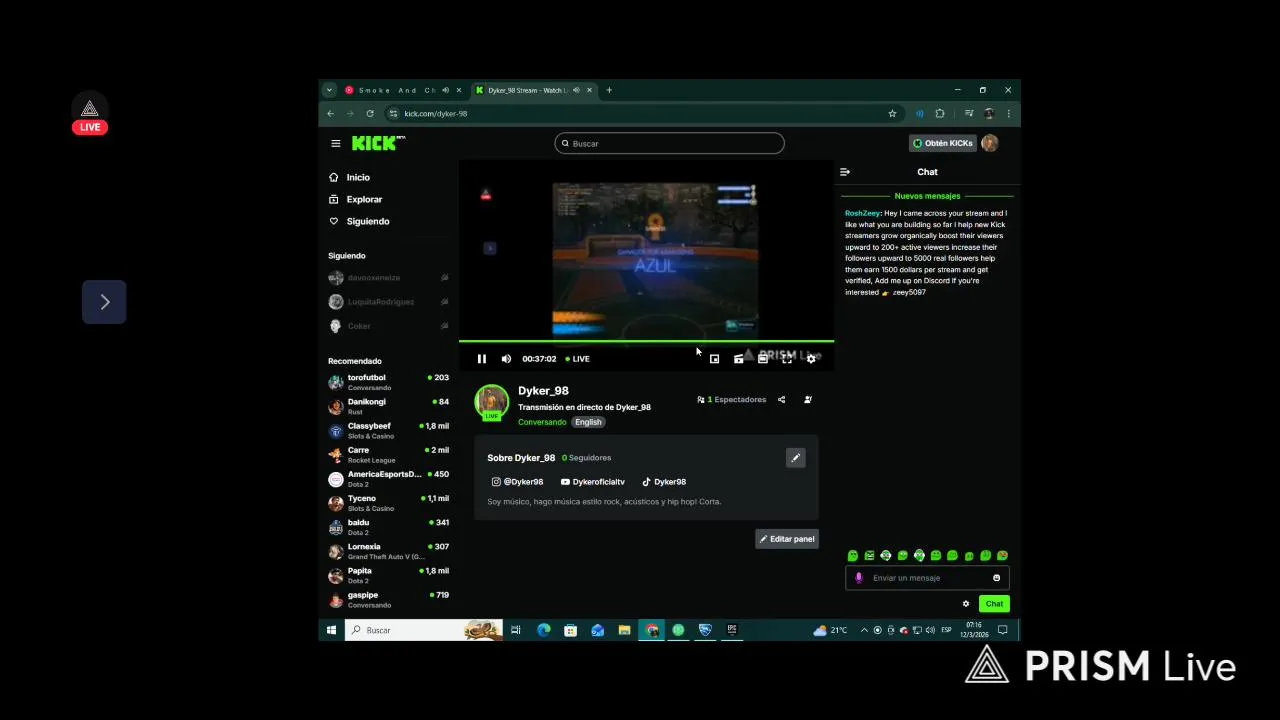Click in the Enviar un mensaje field
Image resolution: width=1280 pixels, height=720 pixels.
tap(927, 578)
